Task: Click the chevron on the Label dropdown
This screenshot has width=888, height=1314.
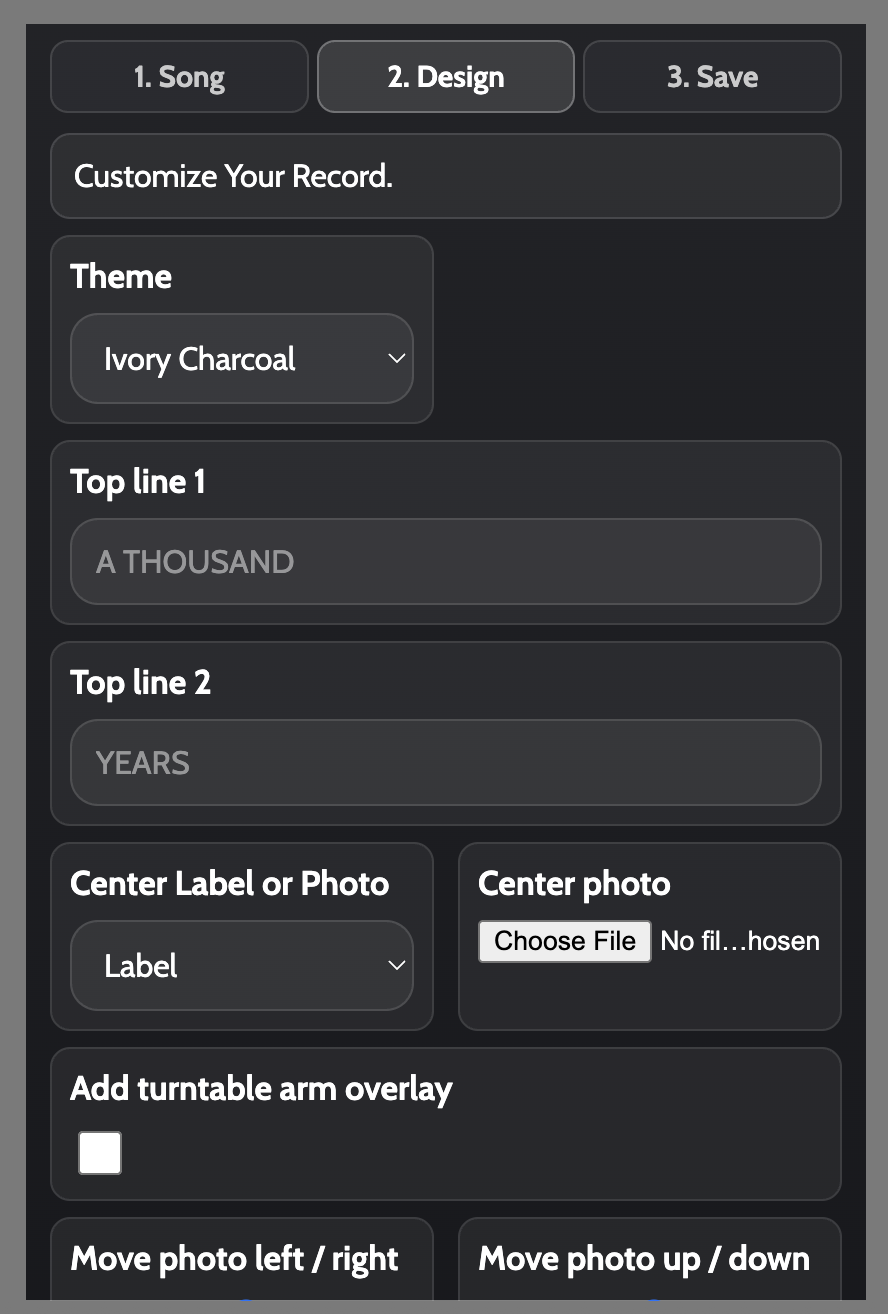Action: pos(397,966)
